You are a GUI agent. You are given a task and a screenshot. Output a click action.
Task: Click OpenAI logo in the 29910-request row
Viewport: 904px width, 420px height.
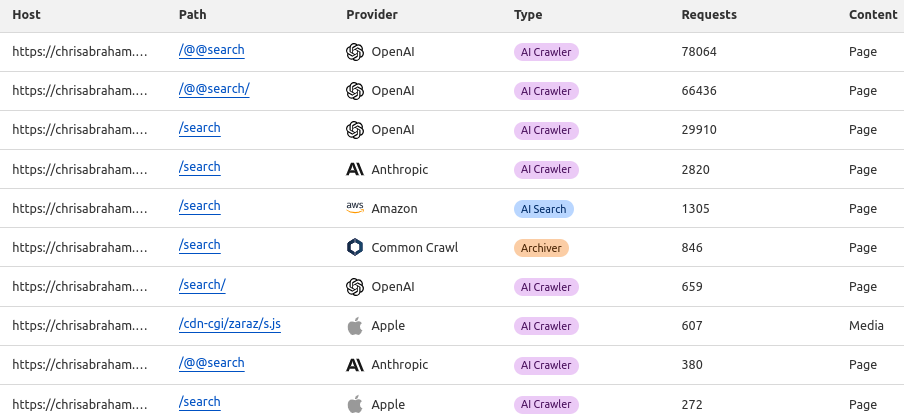[x=354, y=130]
